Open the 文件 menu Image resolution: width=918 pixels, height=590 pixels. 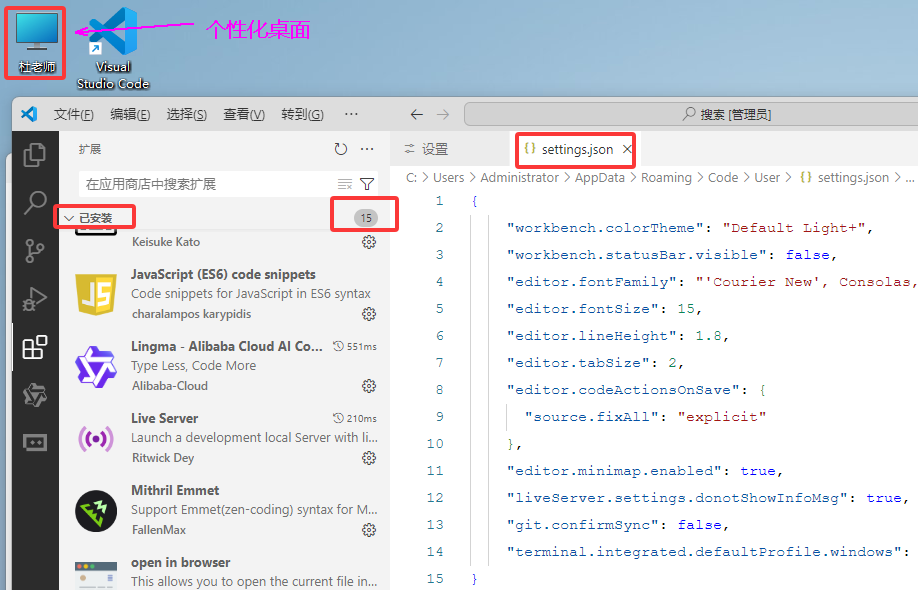74,115
